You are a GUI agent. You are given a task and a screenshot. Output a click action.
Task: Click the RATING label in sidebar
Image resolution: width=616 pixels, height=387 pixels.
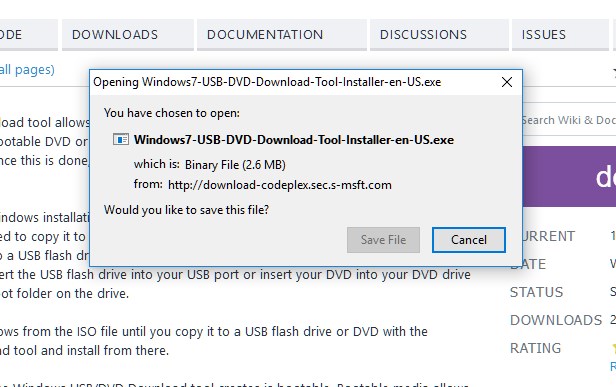point(535,348)
